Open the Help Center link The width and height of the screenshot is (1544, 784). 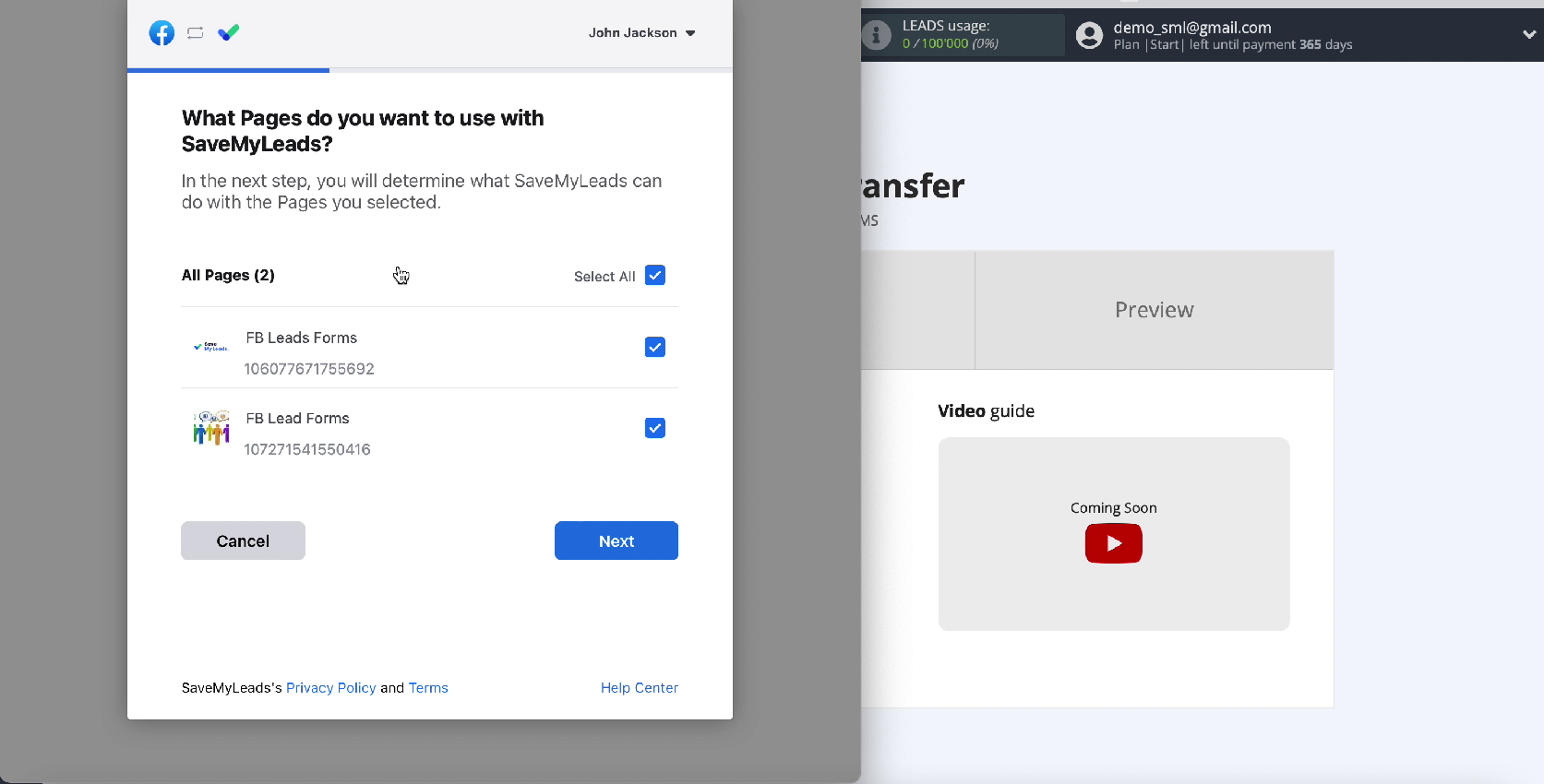point(640,688)
